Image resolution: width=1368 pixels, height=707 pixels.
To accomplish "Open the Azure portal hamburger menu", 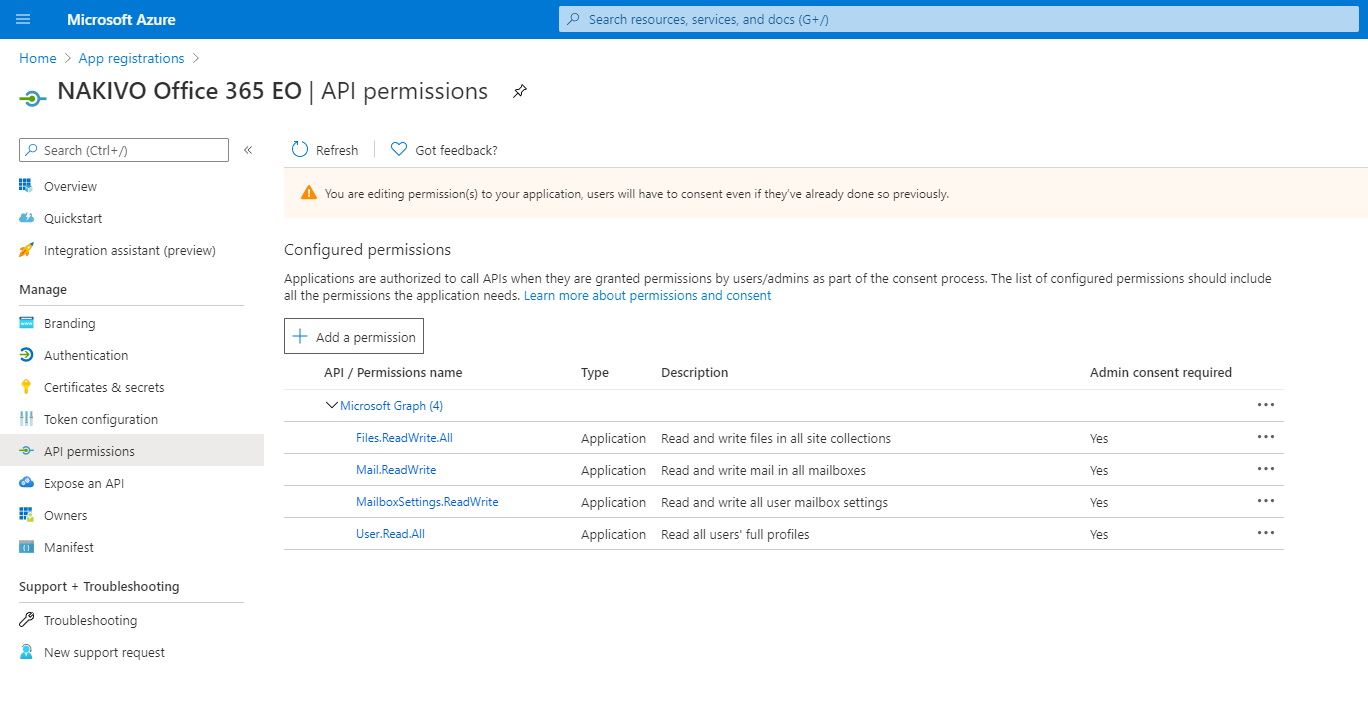I will click(24, 19).
